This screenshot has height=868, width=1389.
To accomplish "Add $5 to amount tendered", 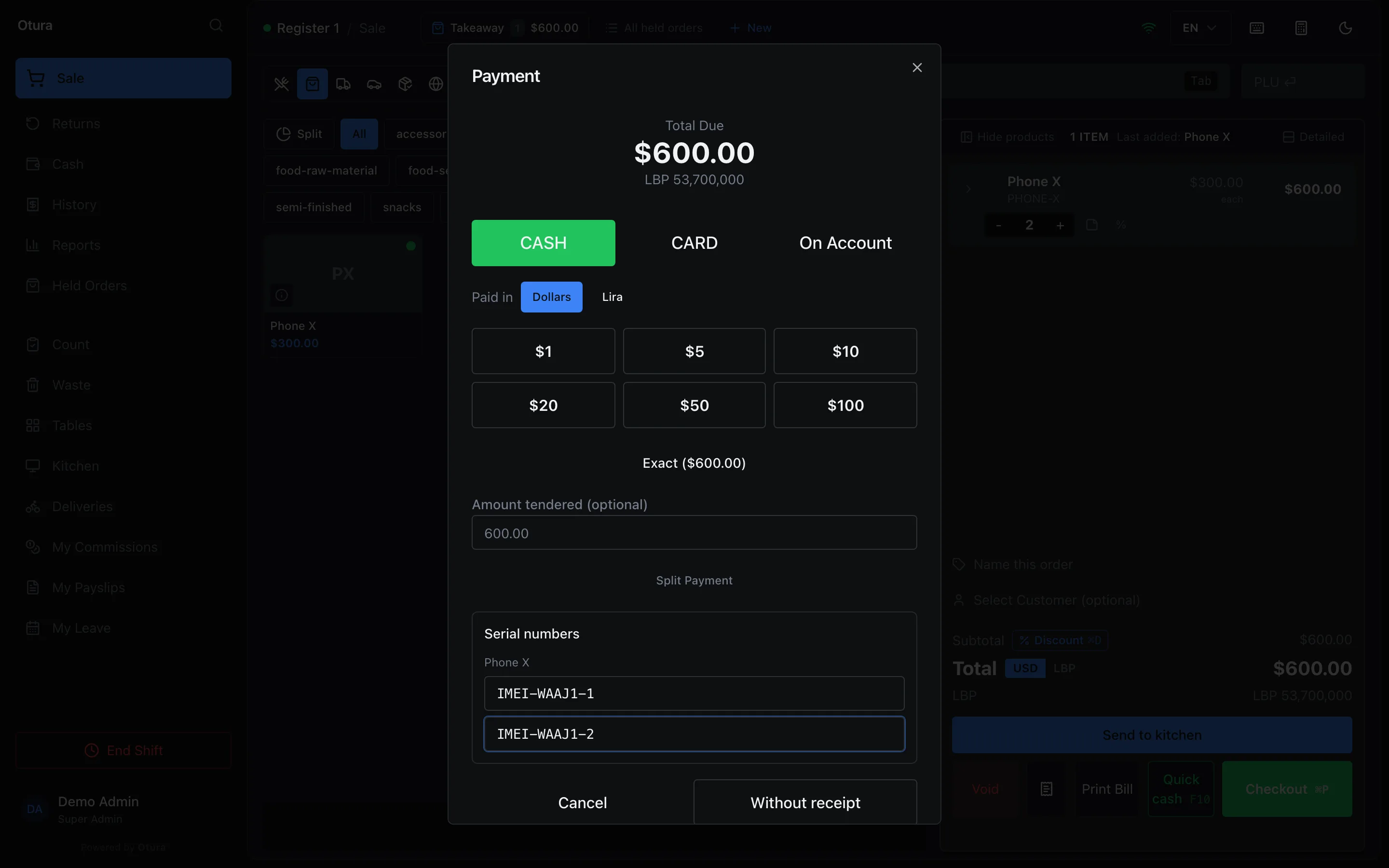I will click(x=694, y=352).
